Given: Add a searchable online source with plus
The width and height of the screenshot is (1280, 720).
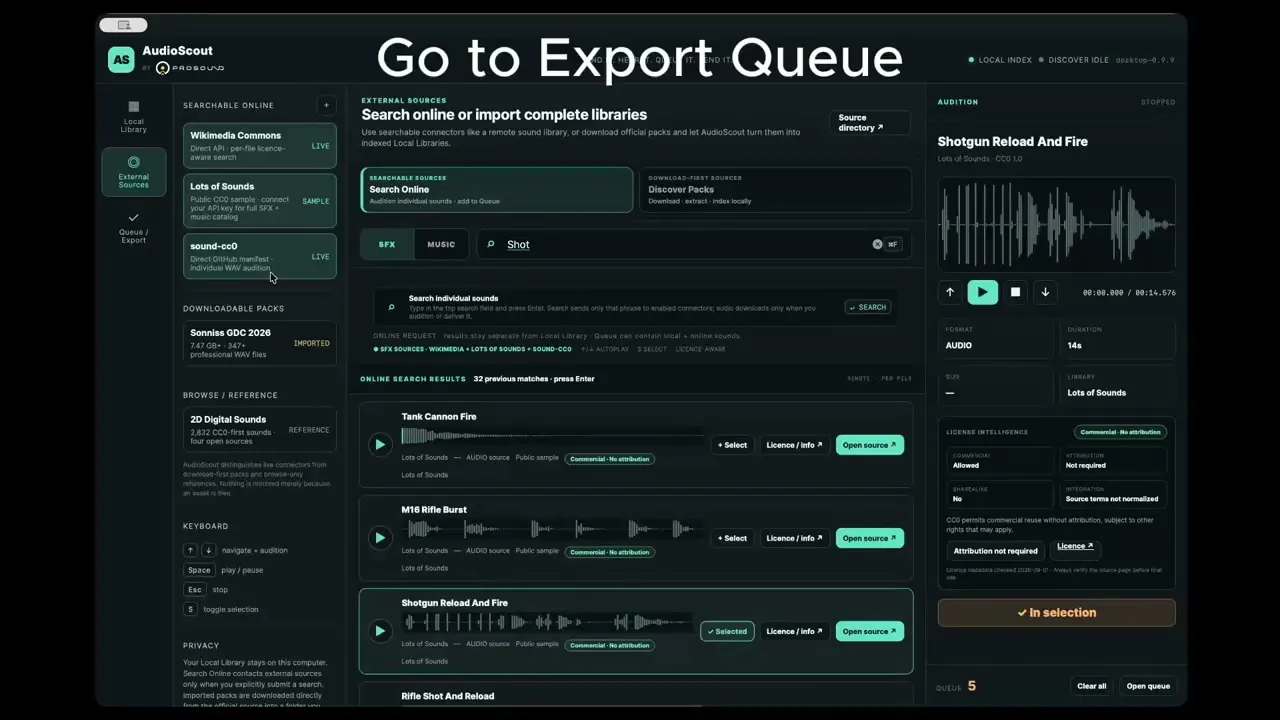Looking at the screenshot, I should (x=326, y=105).
